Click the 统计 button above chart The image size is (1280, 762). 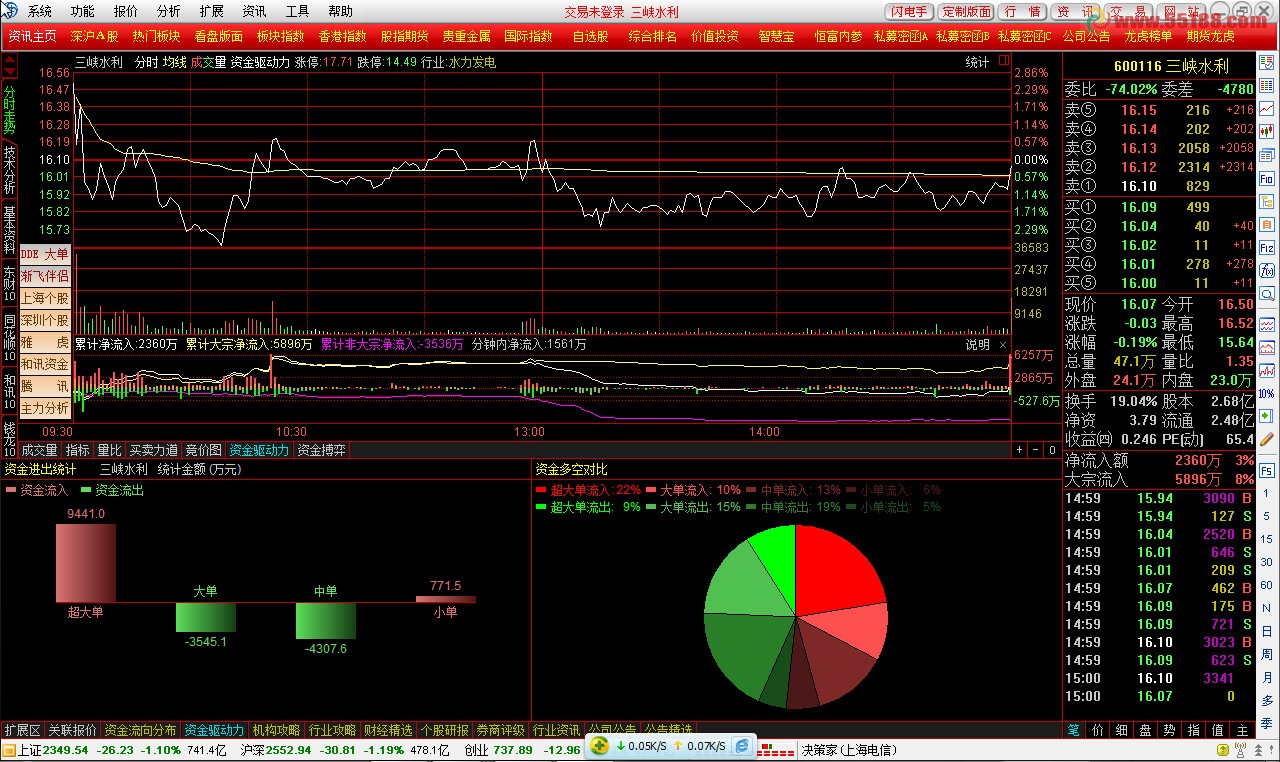coord(977,62)
